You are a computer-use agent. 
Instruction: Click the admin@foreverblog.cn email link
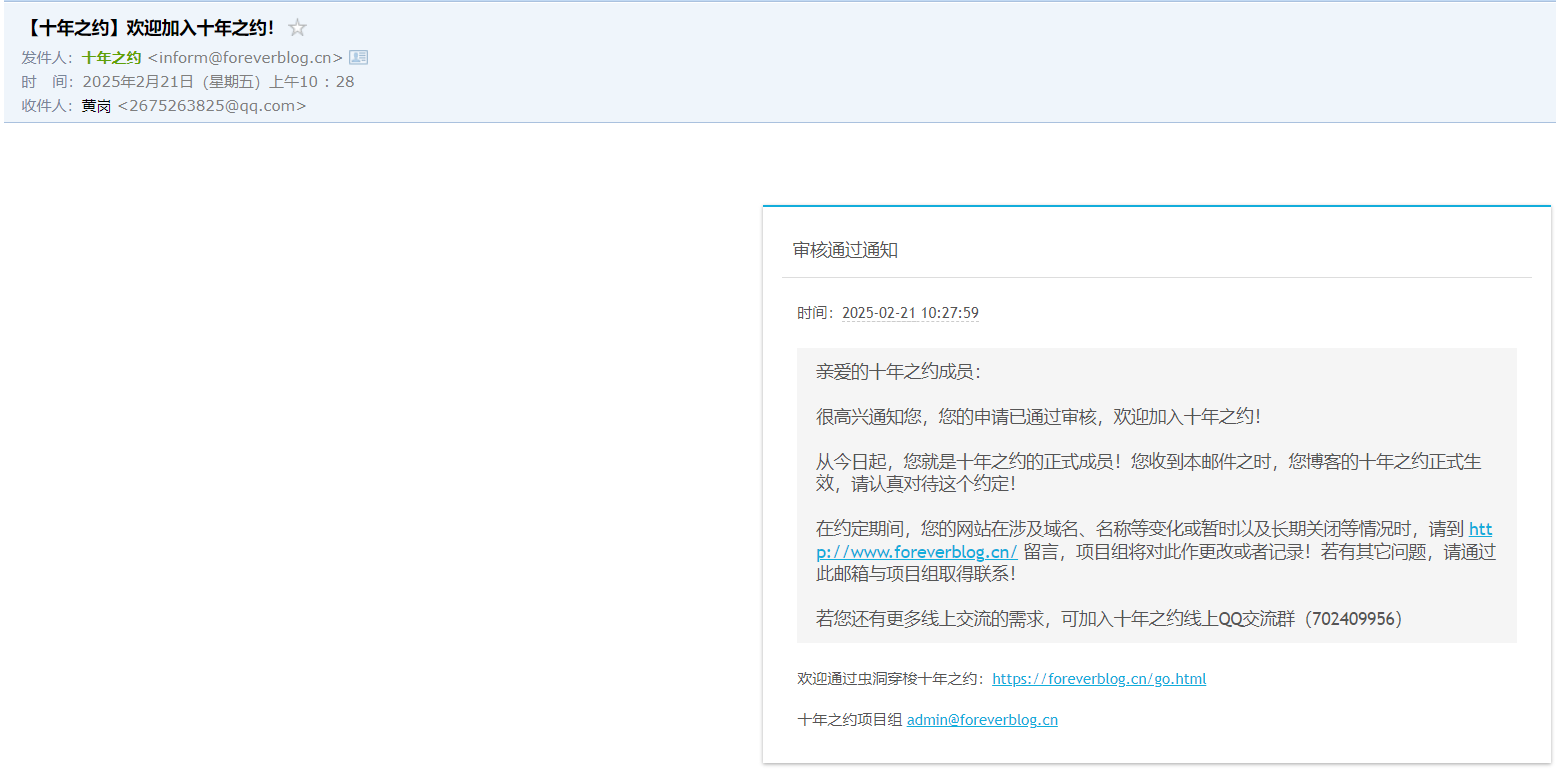982,720
